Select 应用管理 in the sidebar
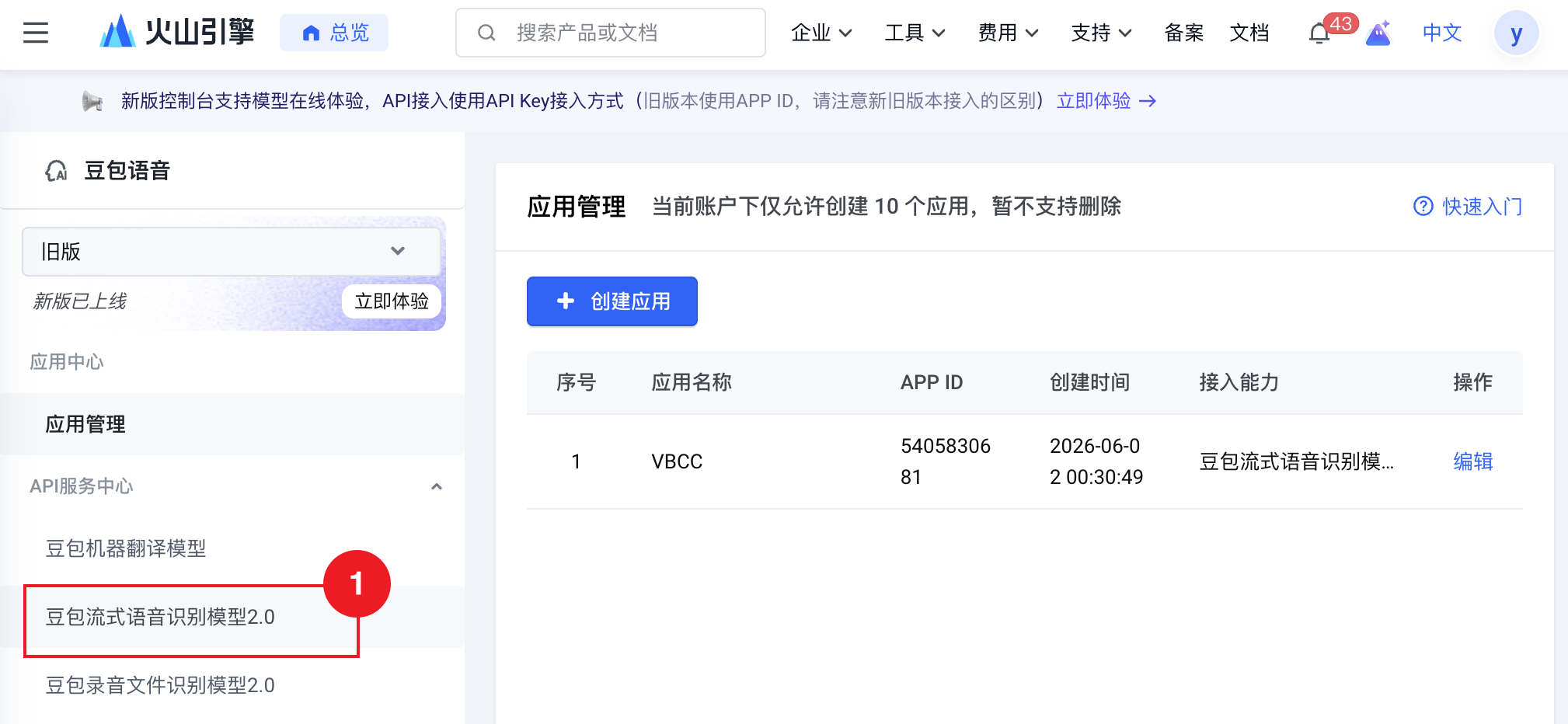This screenshot has width=1568, height=724. click(x=232, y=424)
